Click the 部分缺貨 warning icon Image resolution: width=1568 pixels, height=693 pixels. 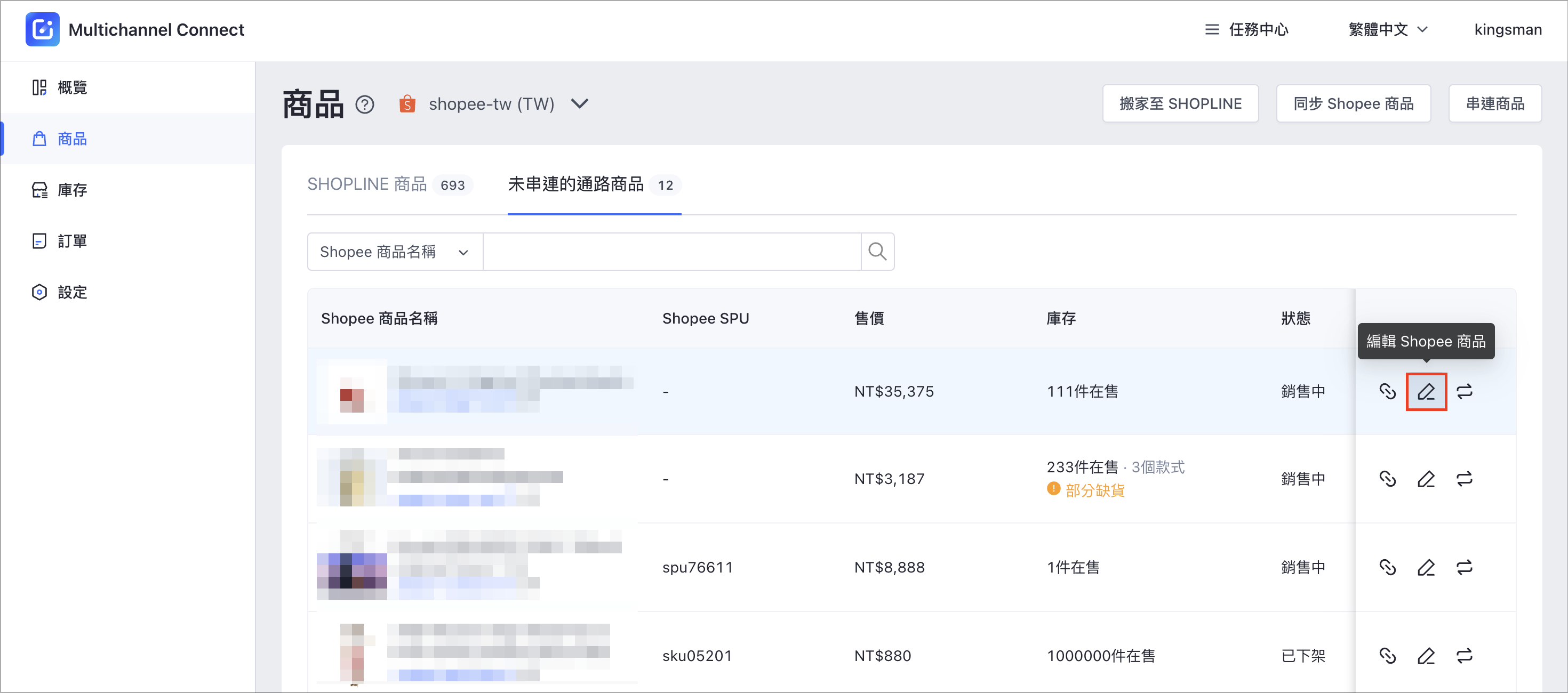(x=1054, y=489)
